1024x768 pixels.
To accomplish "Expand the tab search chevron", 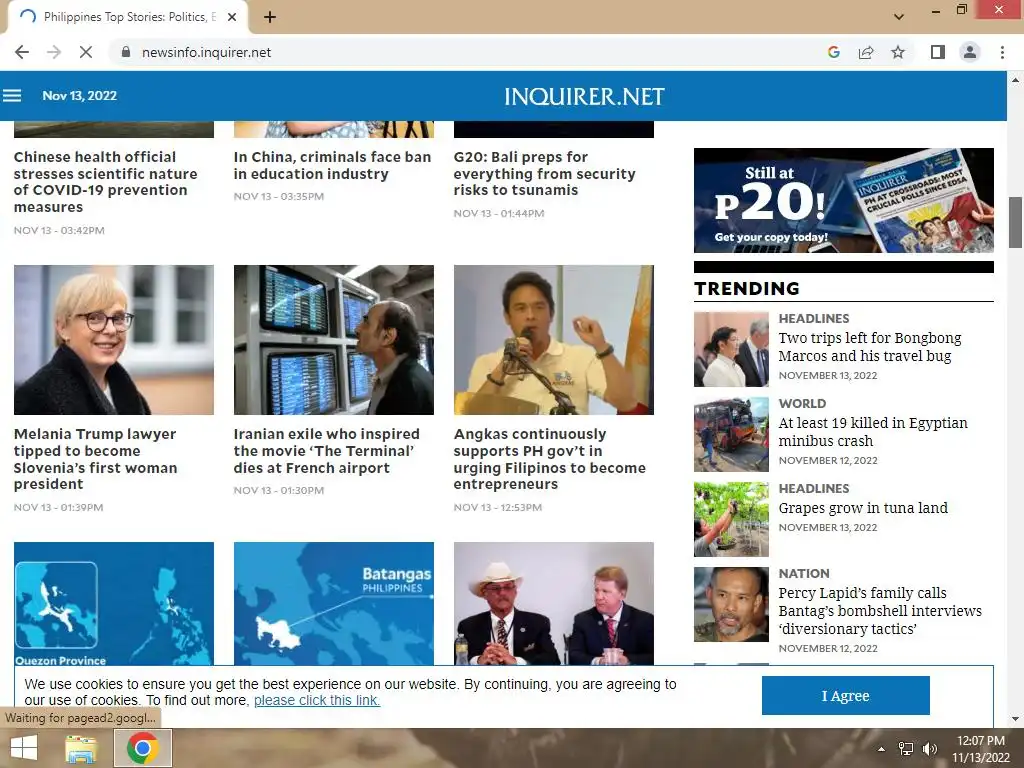I will click(899, 16).
